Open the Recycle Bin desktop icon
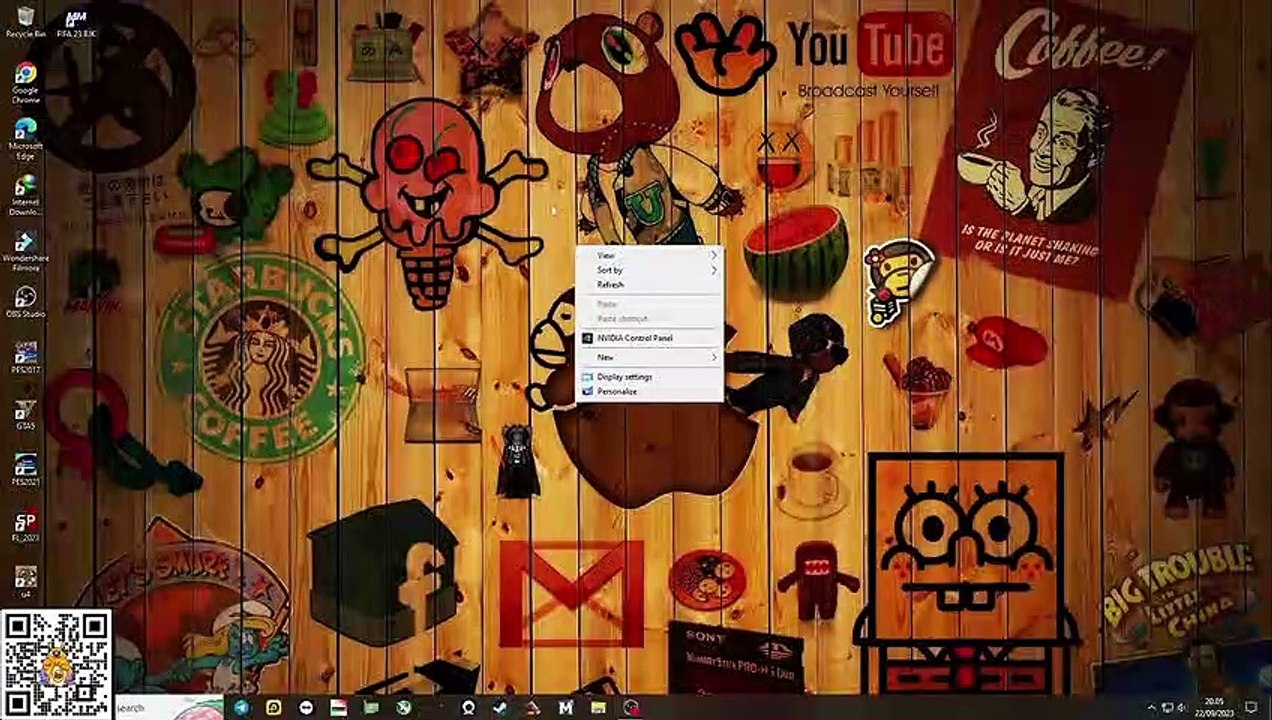Screen dimensions: 1272x720 click(25, 22)
